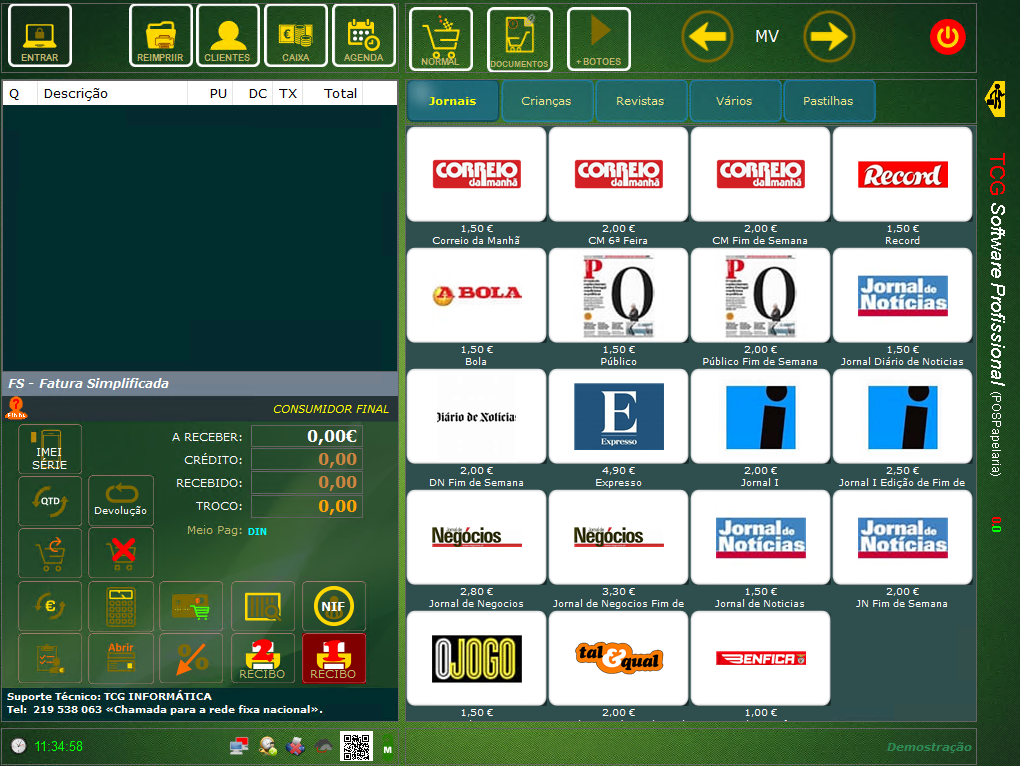Screen dimensions: 1020x766
Task: Click the network computers status icon
Action: (239, 746)
